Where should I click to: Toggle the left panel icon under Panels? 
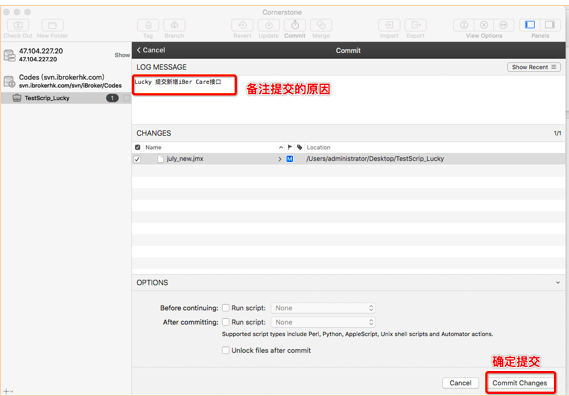coord(530,25)
